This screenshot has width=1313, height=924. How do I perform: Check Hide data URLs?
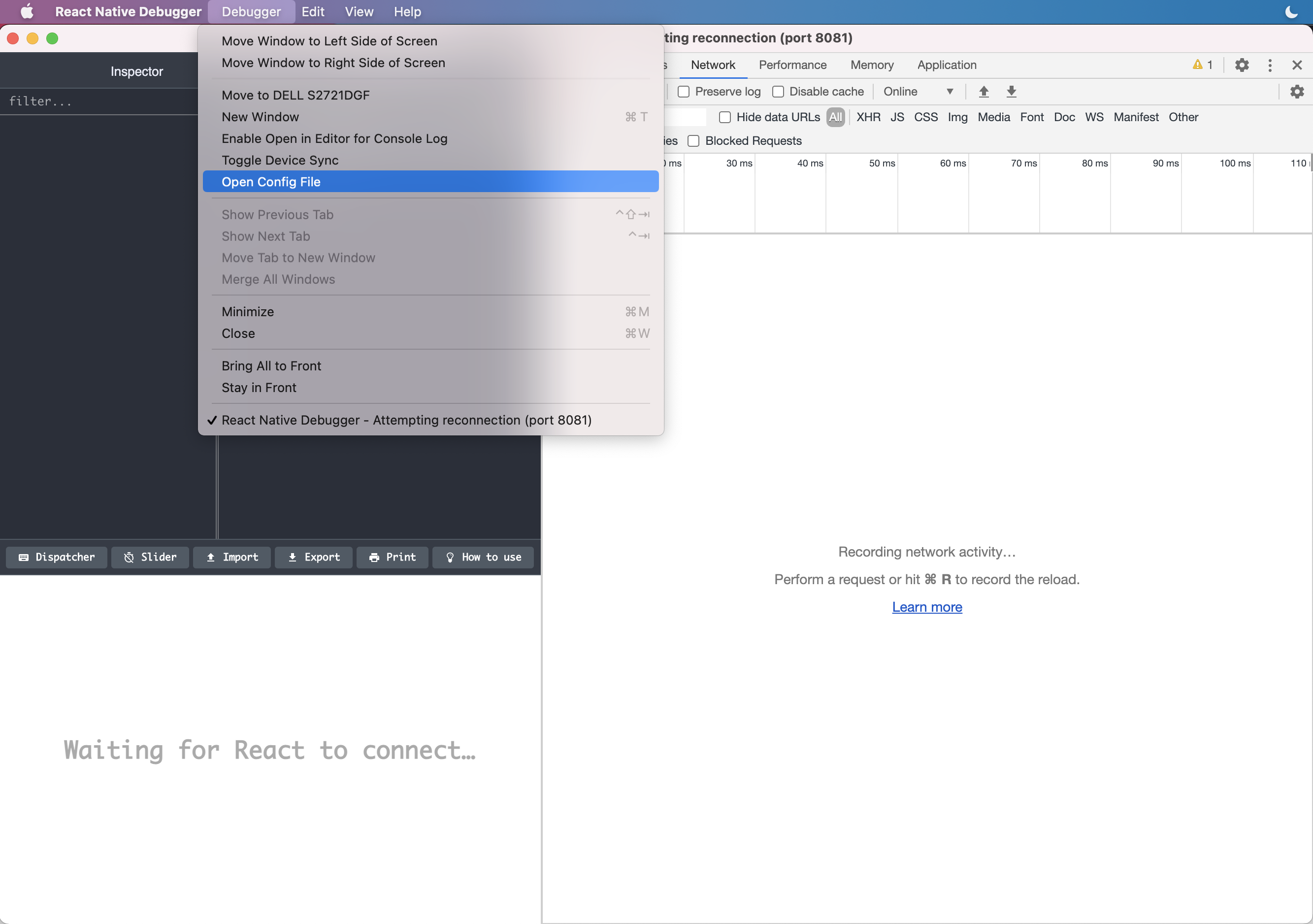click(x=724, y=117)
